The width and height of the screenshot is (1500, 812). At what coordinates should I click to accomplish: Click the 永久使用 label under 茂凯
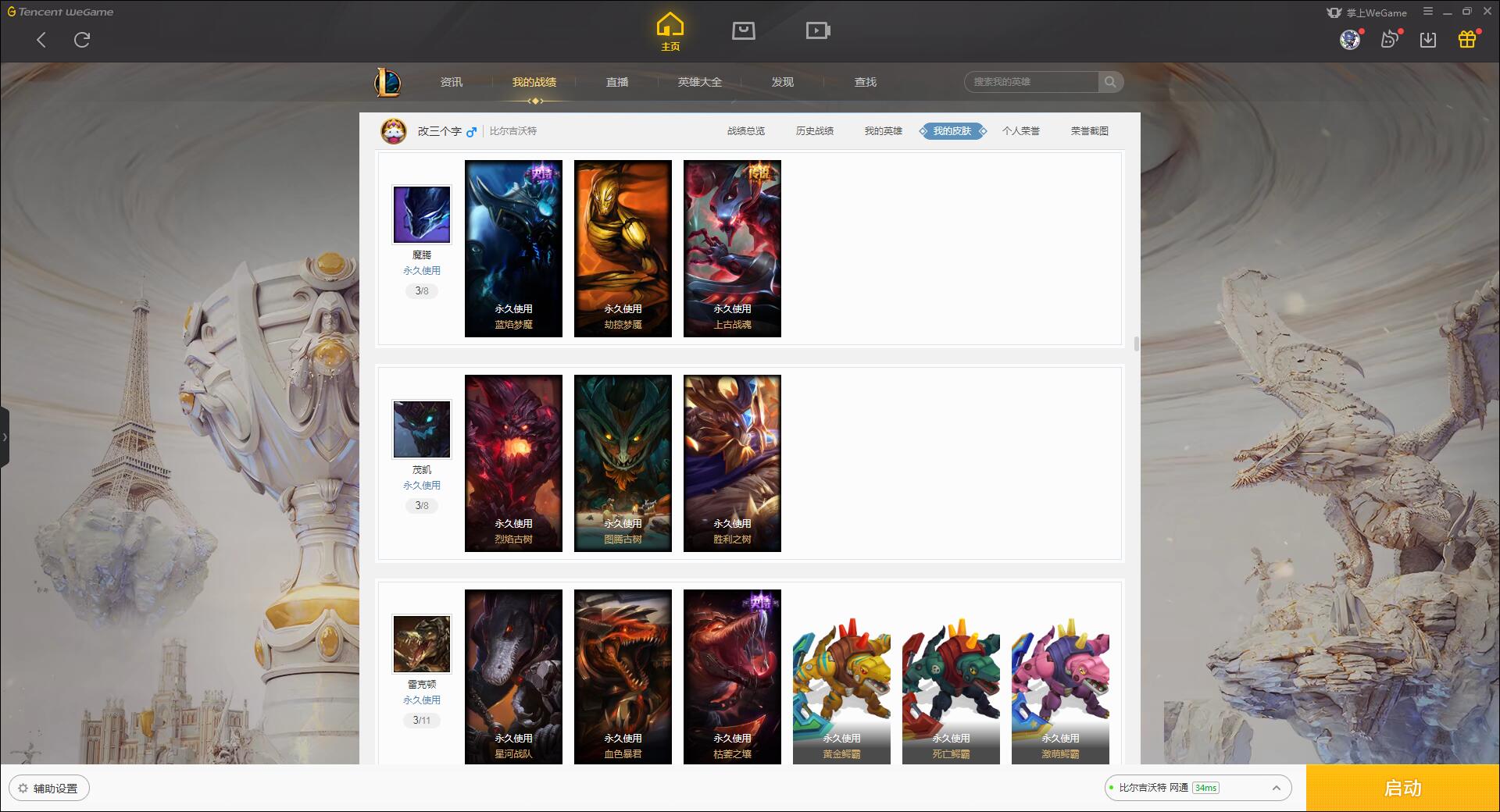click(422, 486)
